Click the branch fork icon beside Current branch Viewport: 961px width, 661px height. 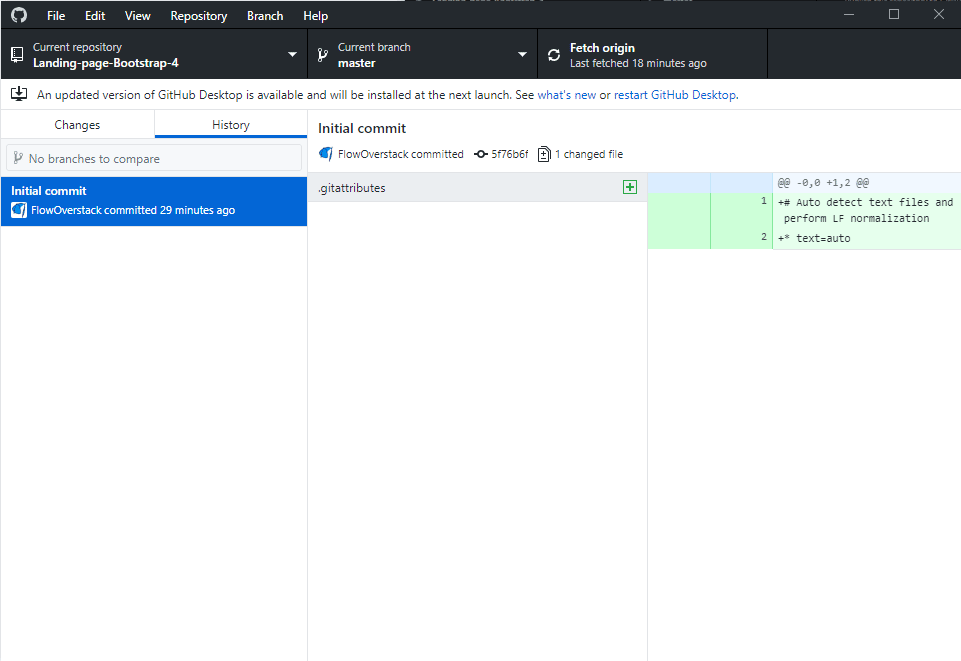322,55
